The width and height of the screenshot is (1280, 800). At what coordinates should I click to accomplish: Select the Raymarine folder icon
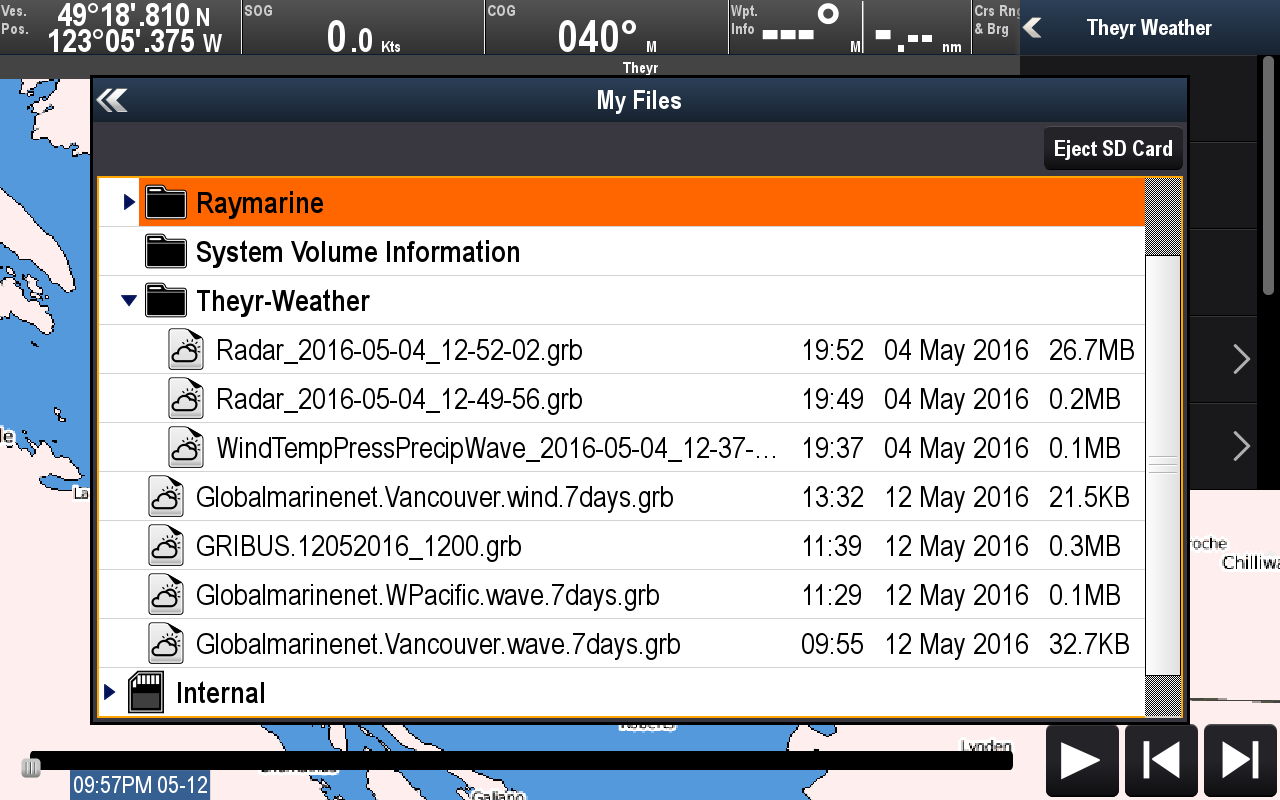[166, 202]
